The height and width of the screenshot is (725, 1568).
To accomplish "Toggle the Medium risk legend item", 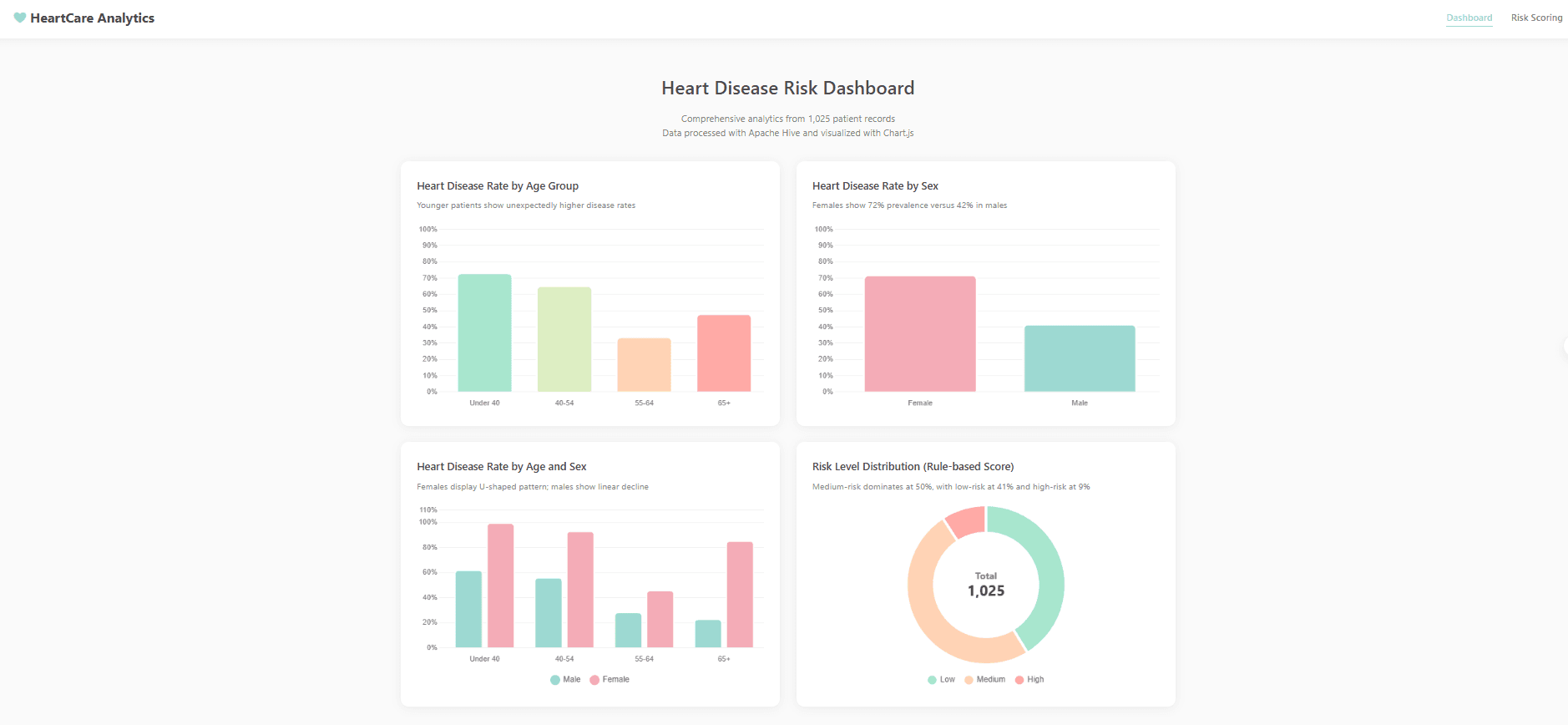I will click(984, 680).
